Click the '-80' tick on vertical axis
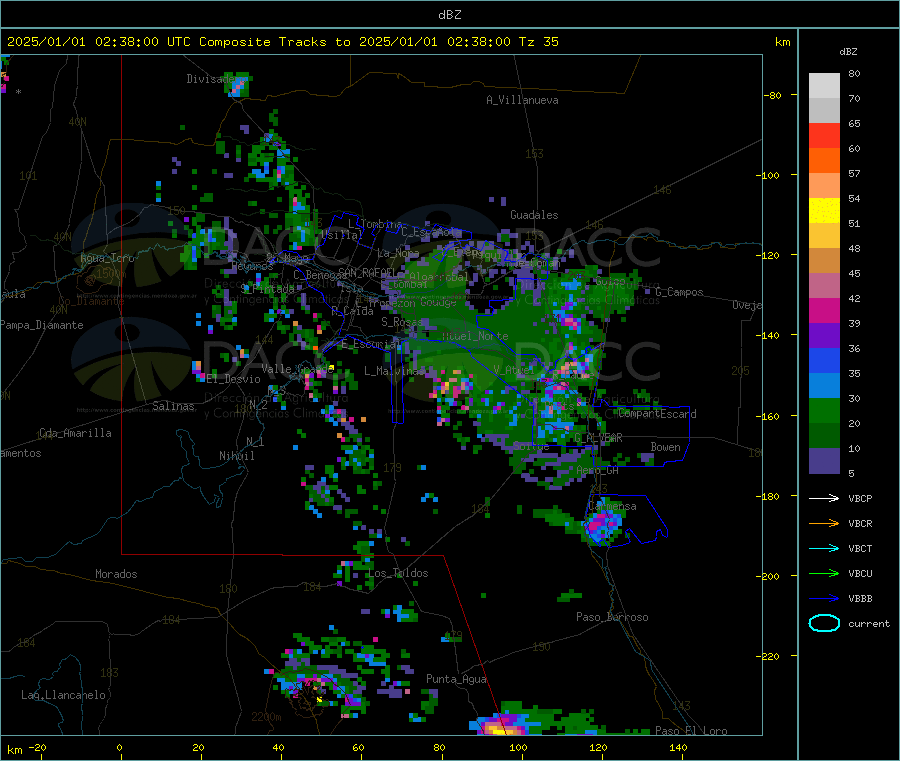900x761 pixels. pos(773,95)
